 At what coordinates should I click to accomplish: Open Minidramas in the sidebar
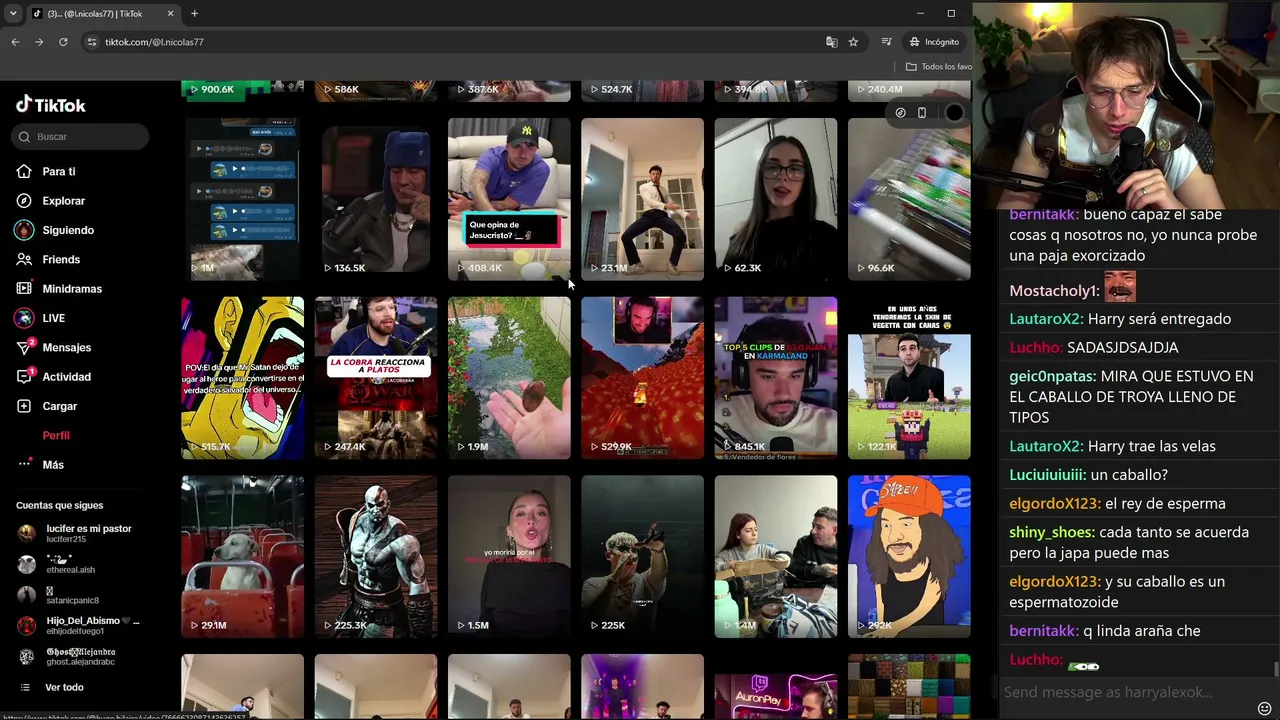click(59, 289)
